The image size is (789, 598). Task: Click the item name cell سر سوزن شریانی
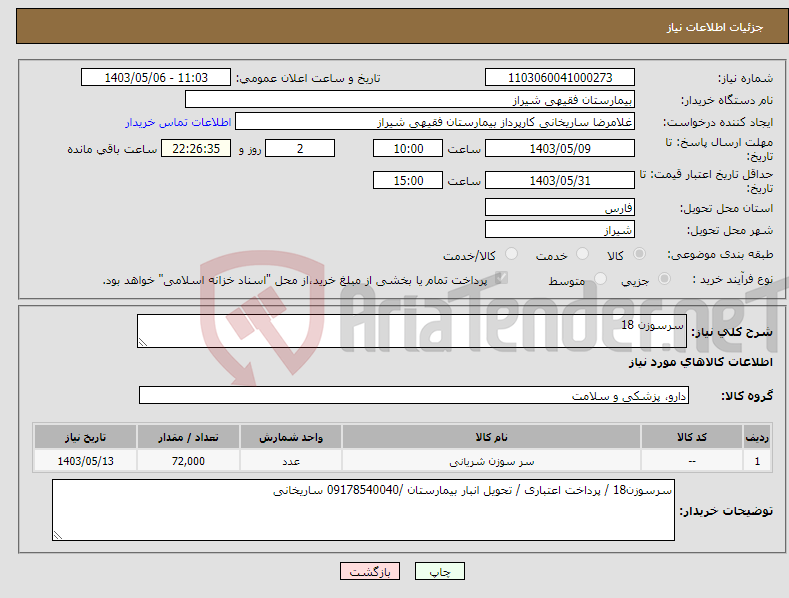point(492,461)
